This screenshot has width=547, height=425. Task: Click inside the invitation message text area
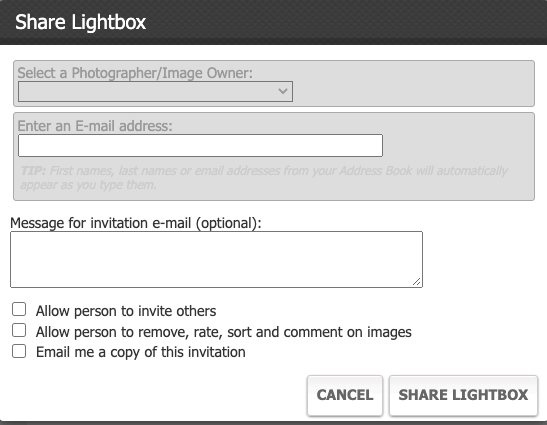tap(216, 259)
